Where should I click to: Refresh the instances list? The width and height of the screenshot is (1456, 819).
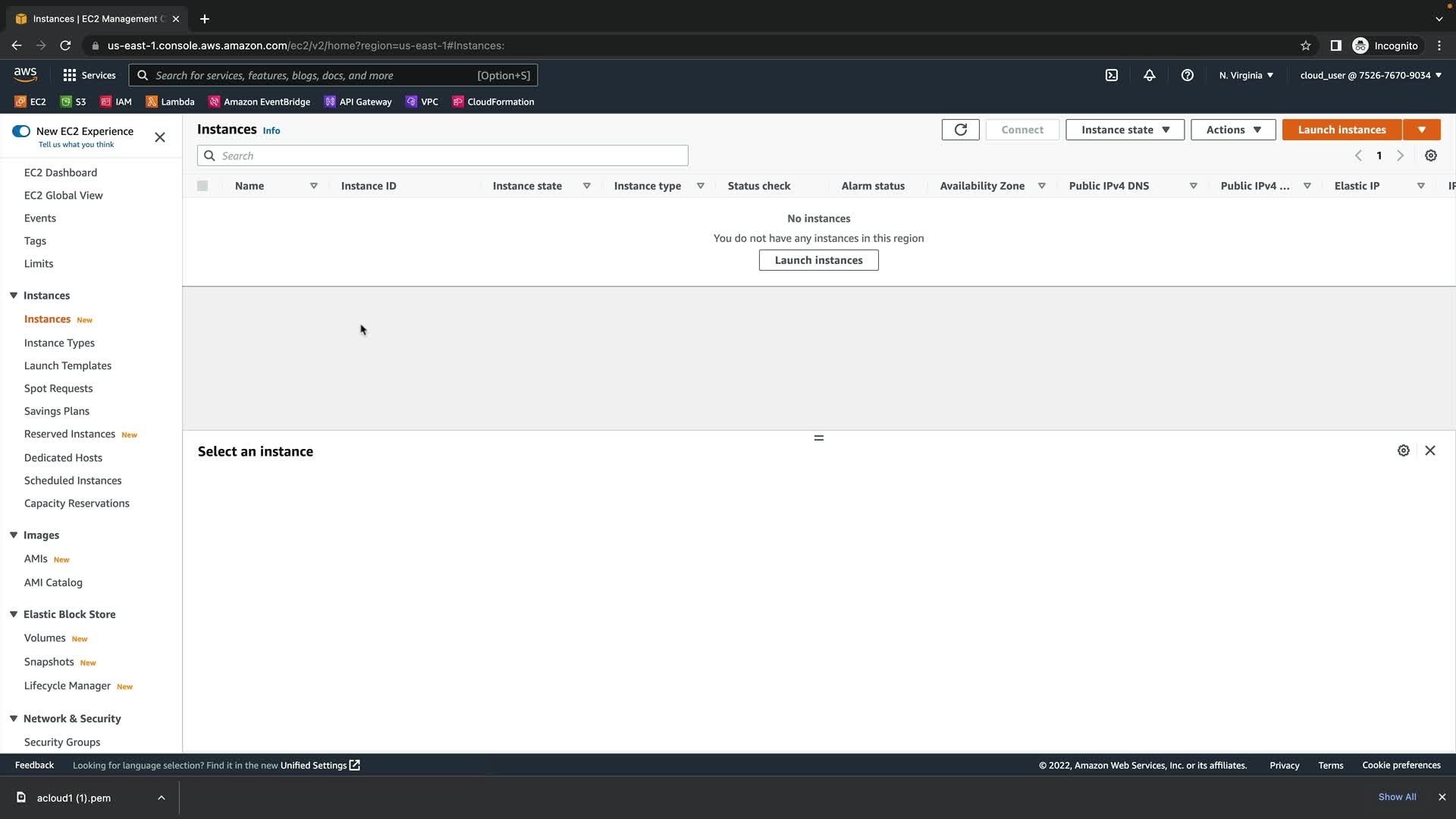pyautogui.click(x=960, y=130)
